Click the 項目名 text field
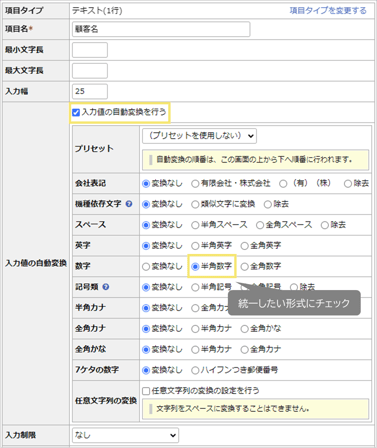The image size is (377, 448). (x=161, y=29)
